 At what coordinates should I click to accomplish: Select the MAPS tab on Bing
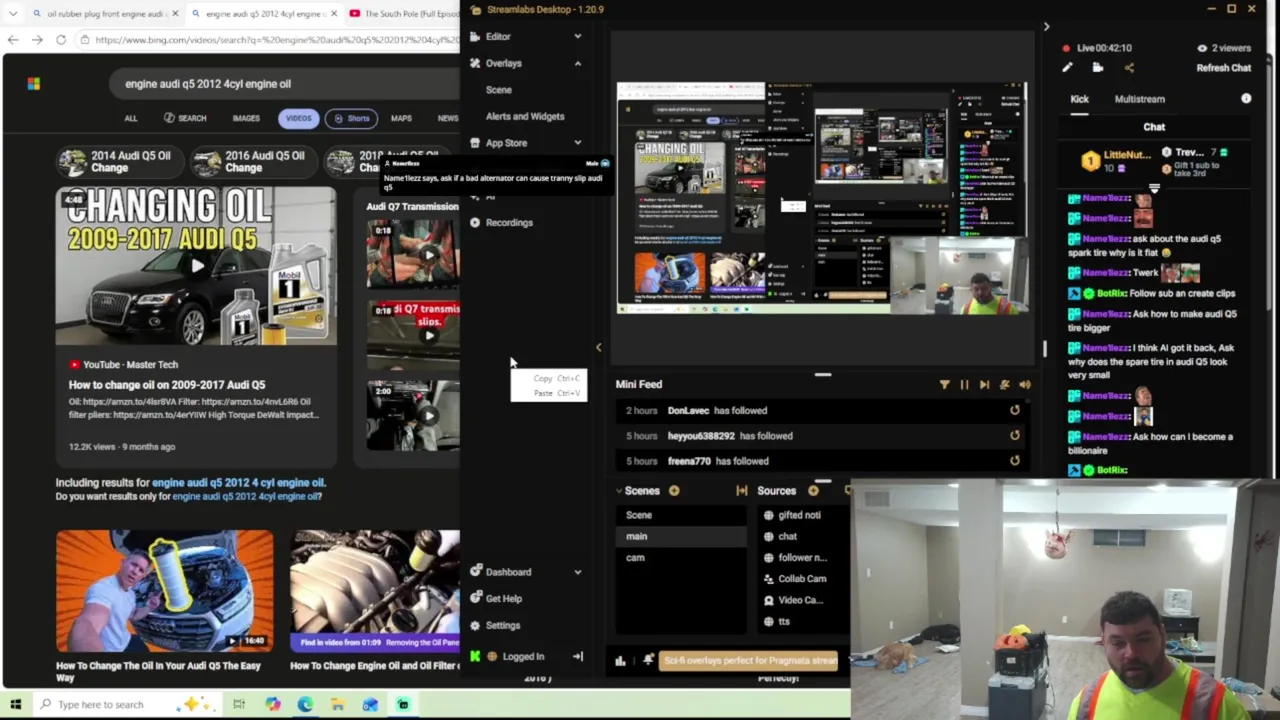[401, 118]
